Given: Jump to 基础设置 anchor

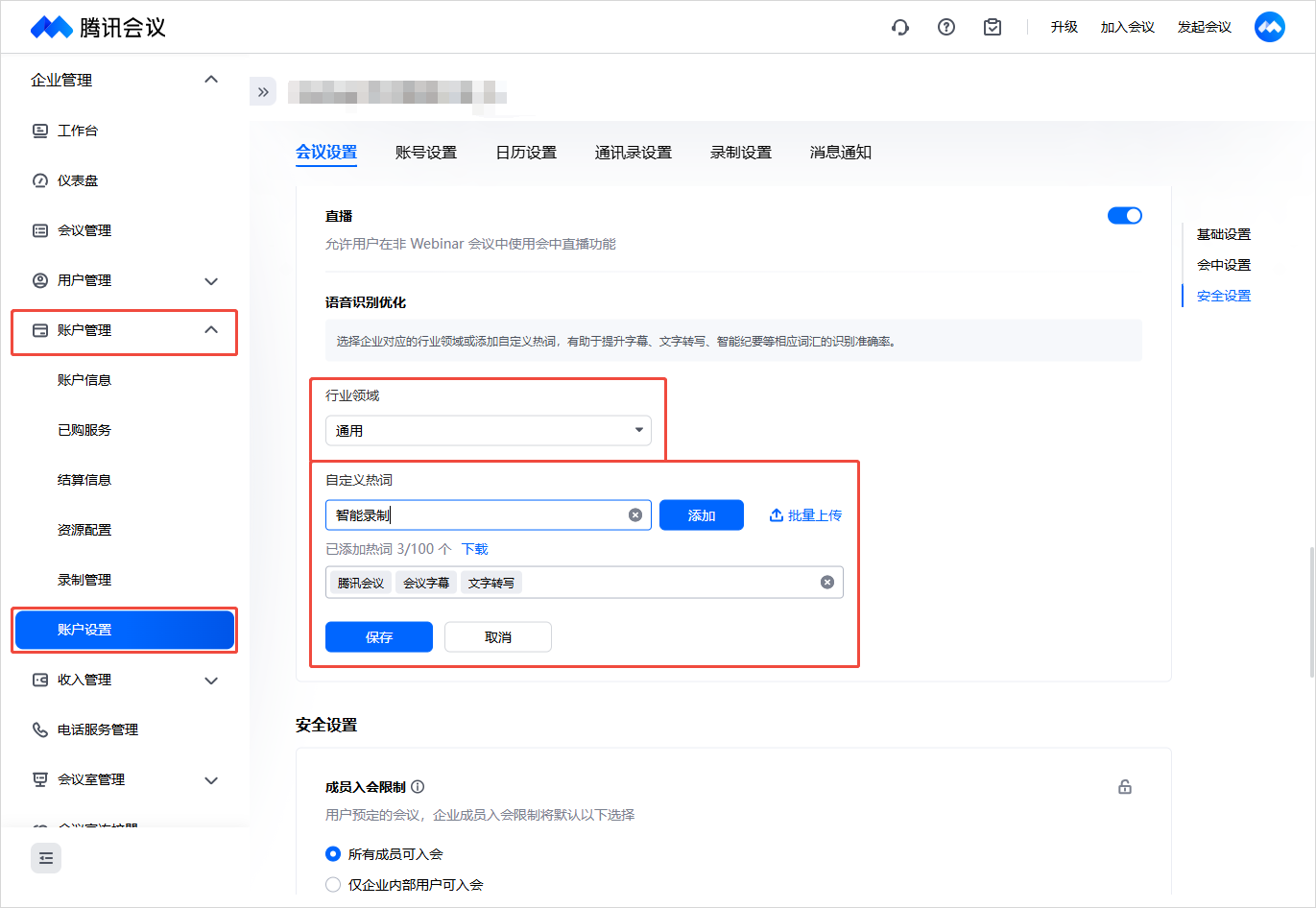Looking at the screenshot, I should point(1224,234).
